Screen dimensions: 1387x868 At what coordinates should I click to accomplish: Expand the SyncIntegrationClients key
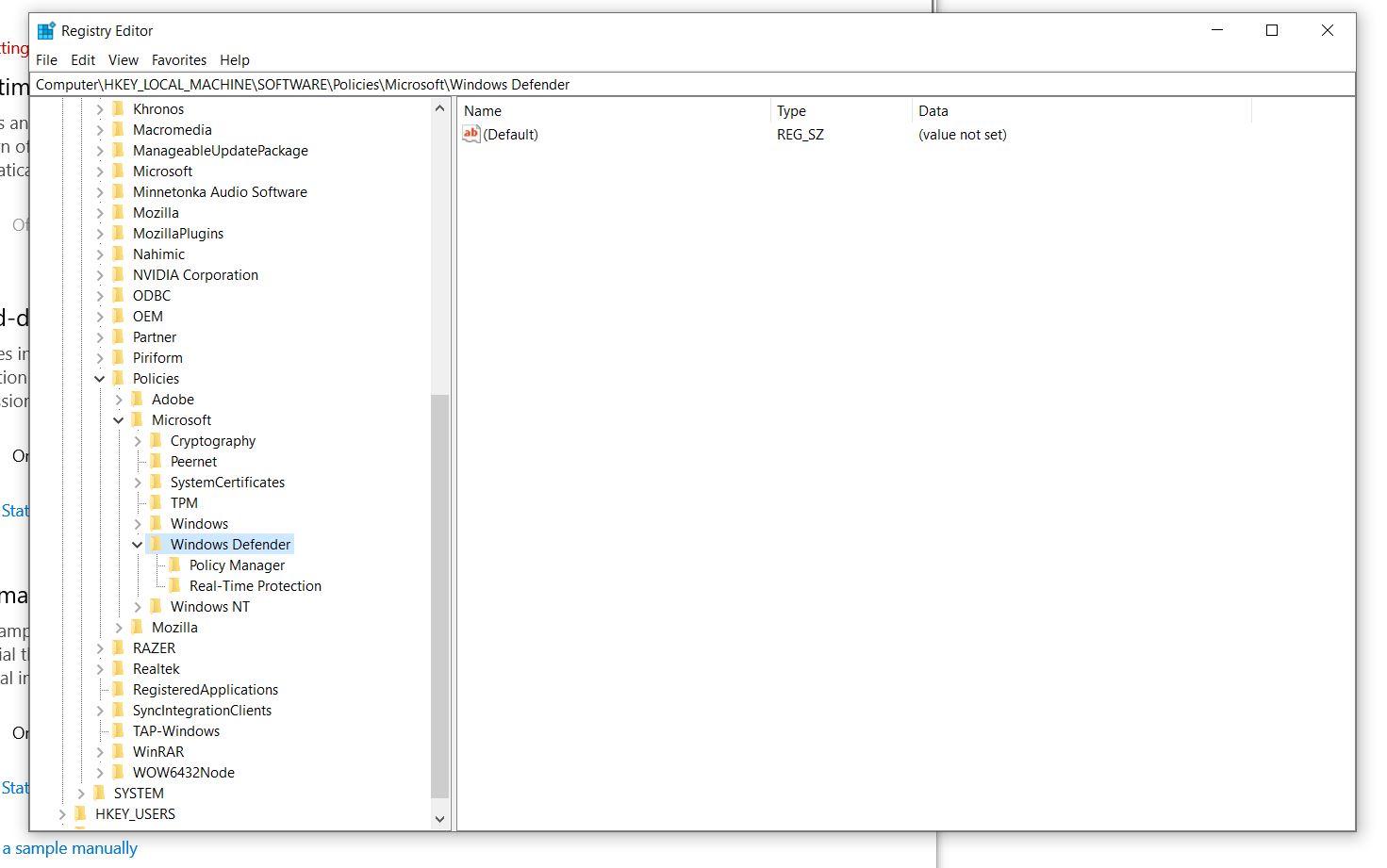[x=100, y=710]
